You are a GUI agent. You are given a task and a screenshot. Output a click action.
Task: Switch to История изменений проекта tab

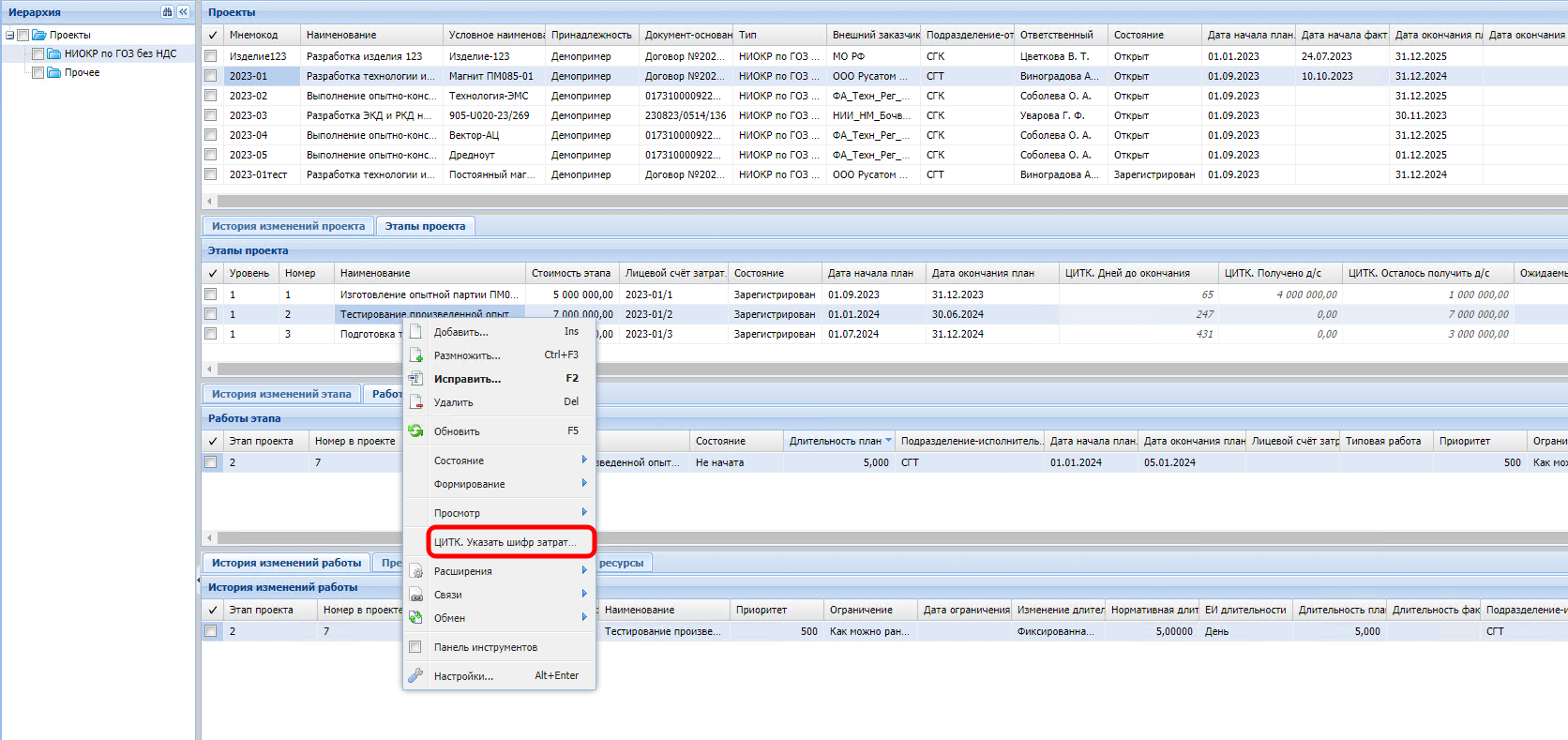[x=288, y=226]
